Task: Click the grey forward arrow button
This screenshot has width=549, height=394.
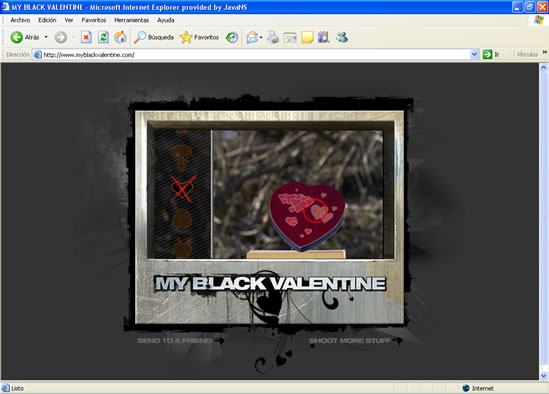Action: [61, 37]
